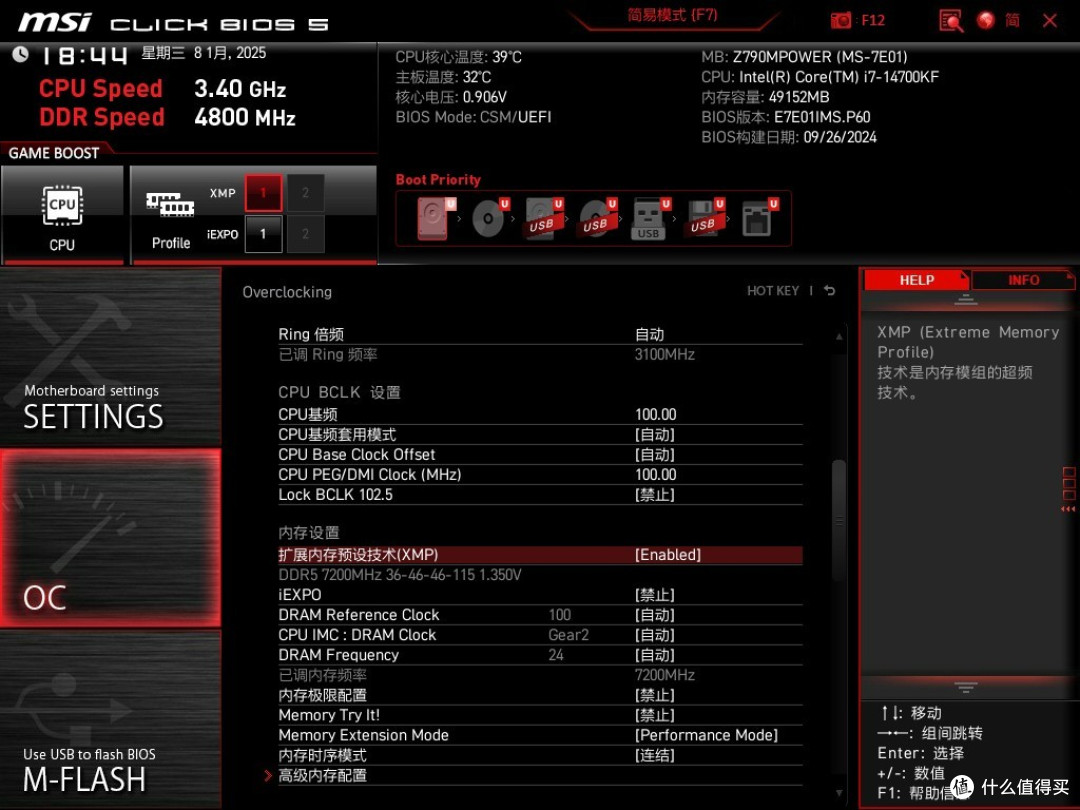Toggle the XMP Enabled value

[667, 555]
